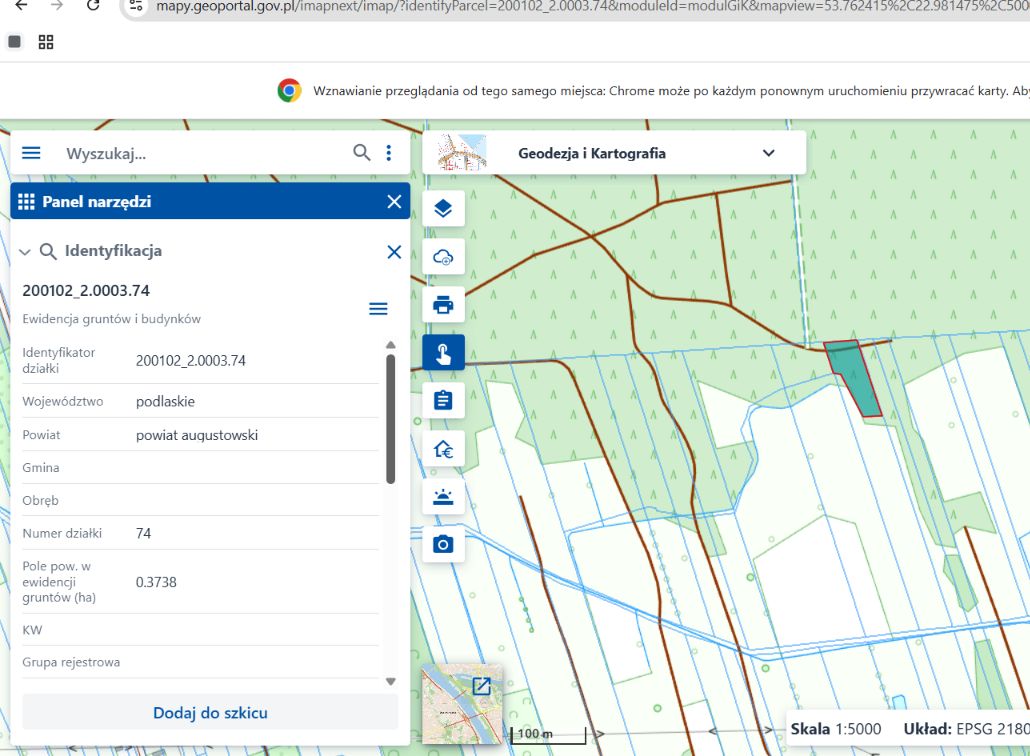Select the highlighted parcel 74 on map
1030x756 pixels.
click(x=855, y=378)
